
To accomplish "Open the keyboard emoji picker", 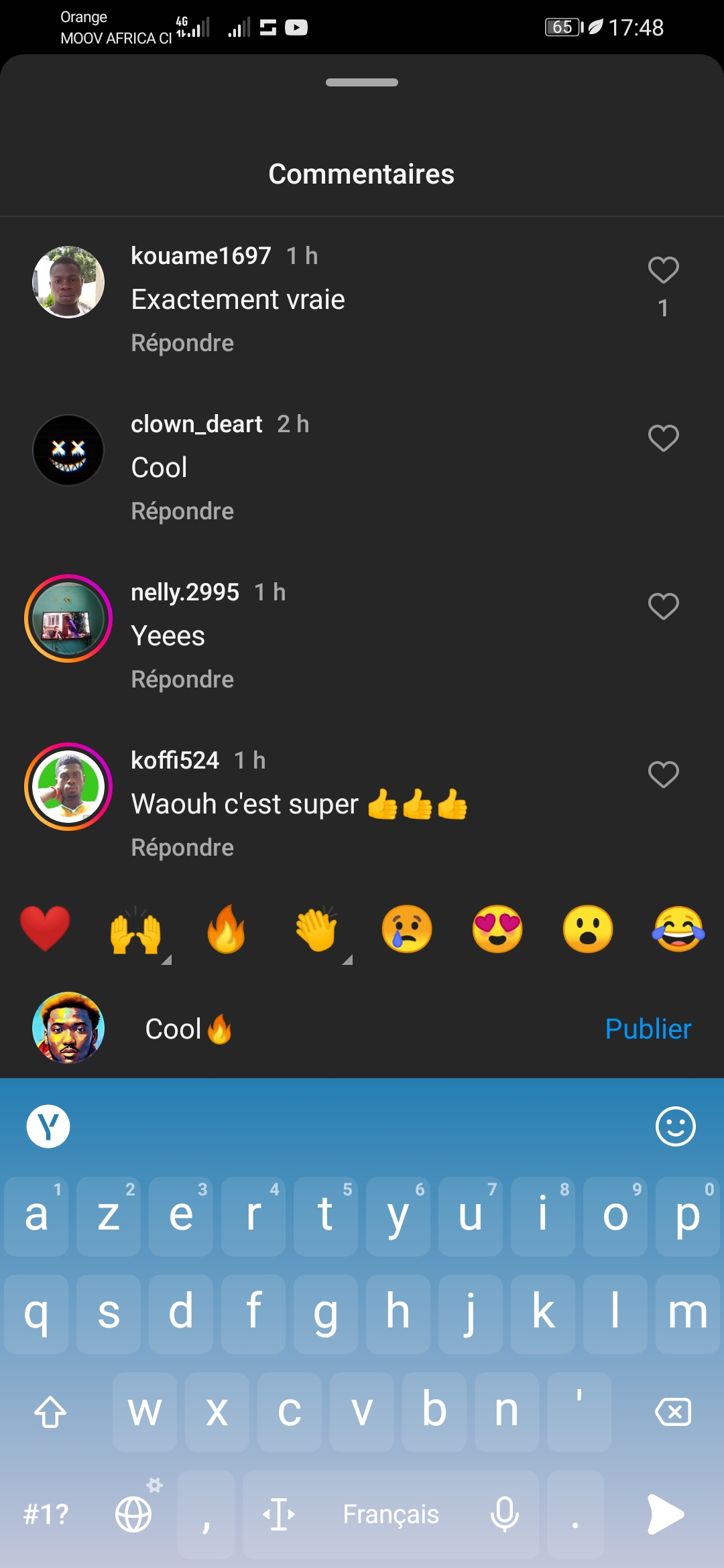I will pyautogui.click(x=675, y=1126).
